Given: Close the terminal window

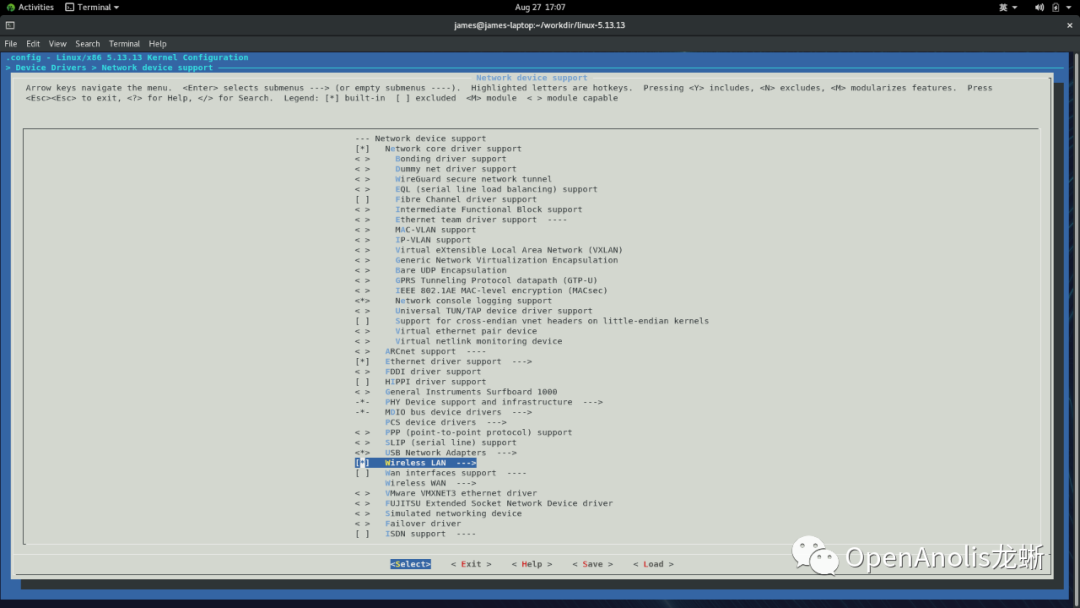Looking at the screenshot, I should (x=1070, y=25).
